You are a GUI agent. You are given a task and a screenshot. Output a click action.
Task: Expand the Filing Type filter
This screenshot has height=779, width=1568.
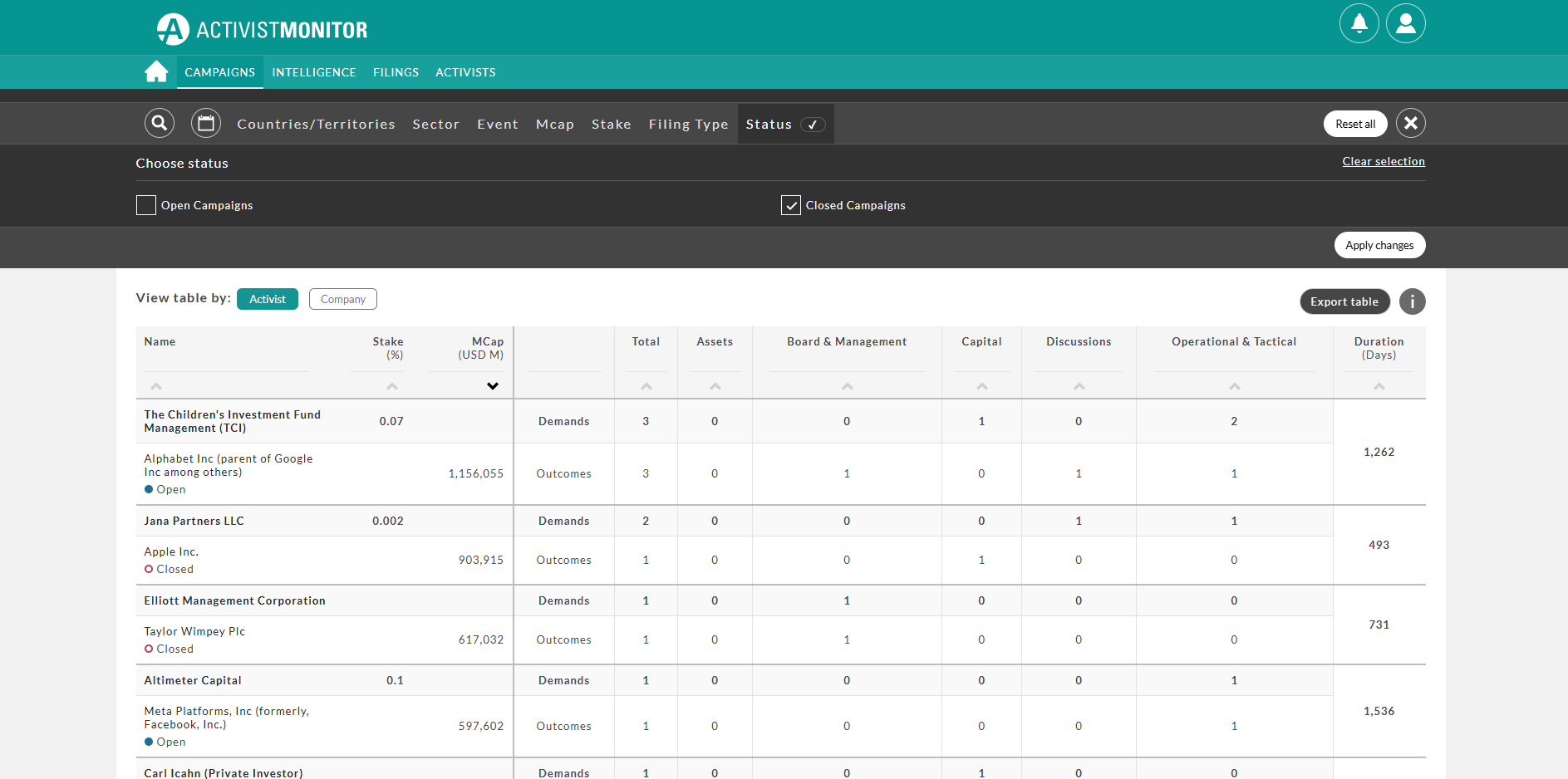[689, 124]
